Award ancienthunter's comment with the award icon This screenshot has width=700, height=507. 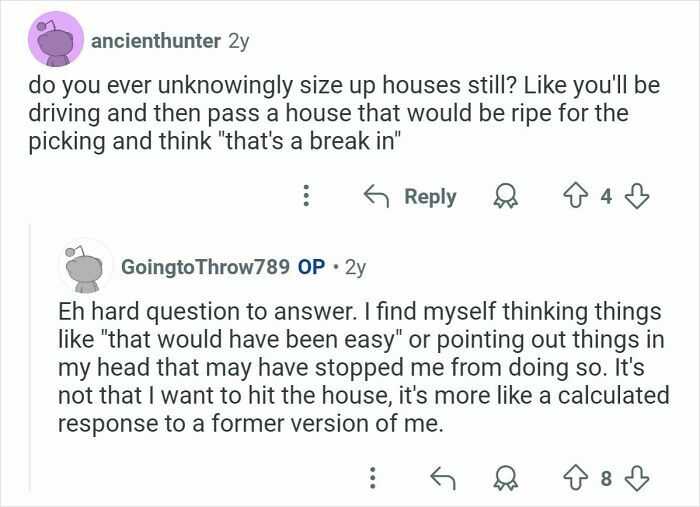[x=505, y=197]
